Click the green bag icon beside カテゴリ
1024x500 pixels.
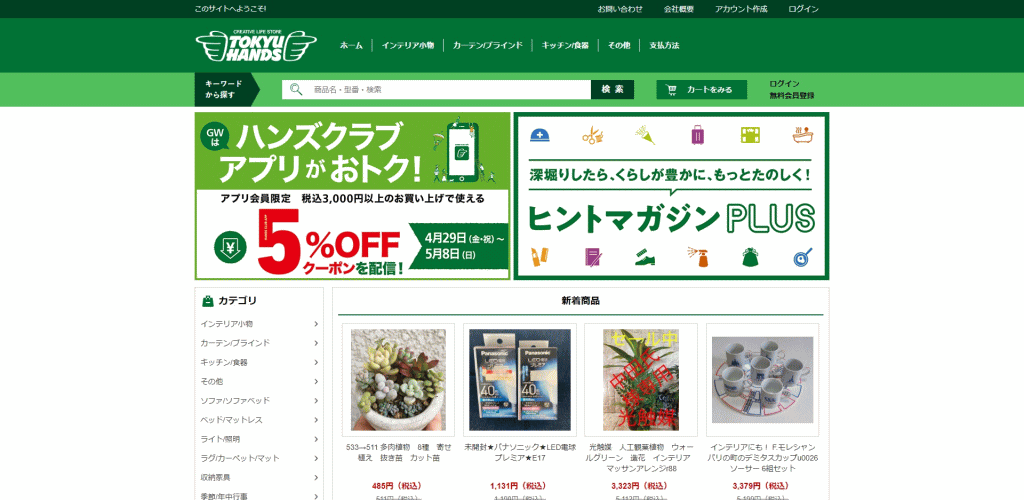(x=208, y=301)
